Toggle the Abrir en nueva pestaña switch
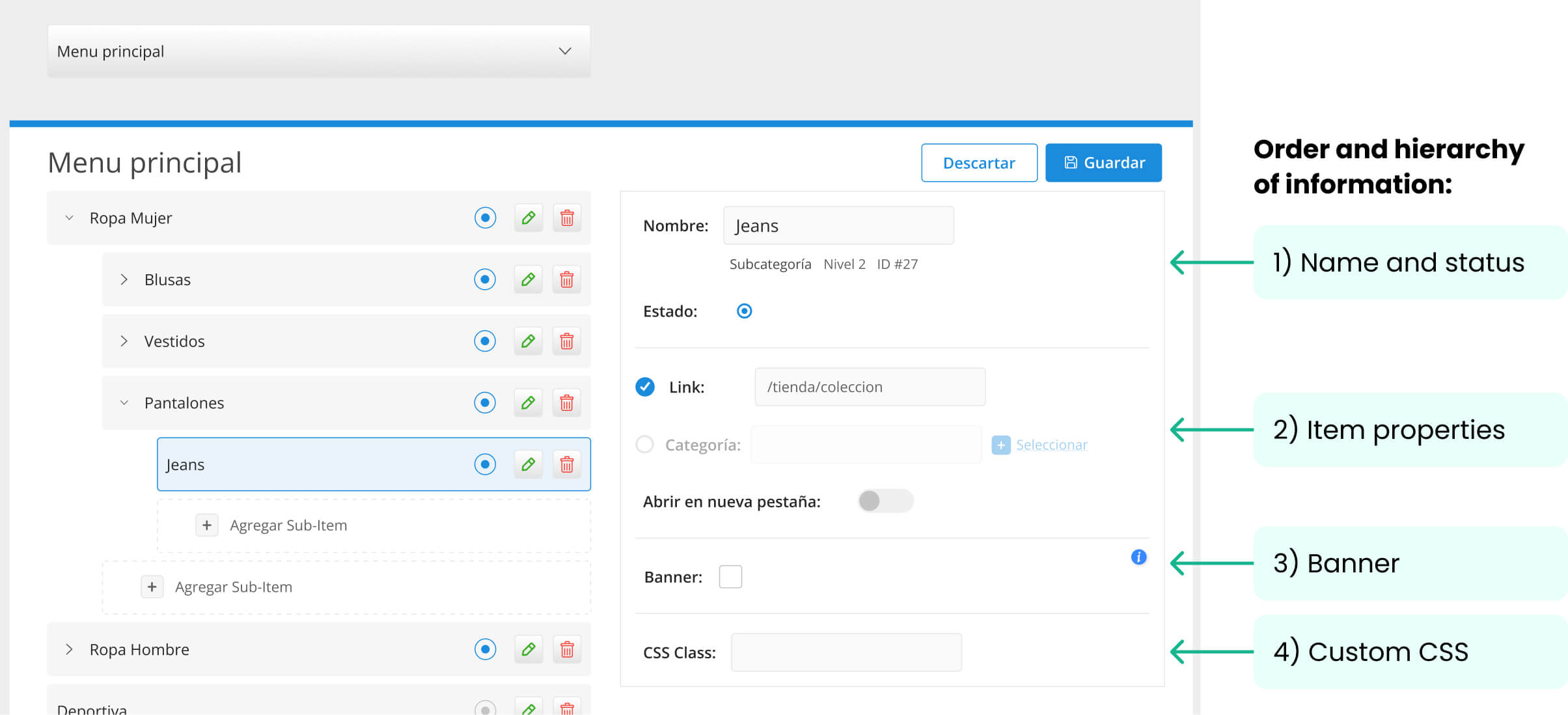1568x715 pixels. (885, 501)
